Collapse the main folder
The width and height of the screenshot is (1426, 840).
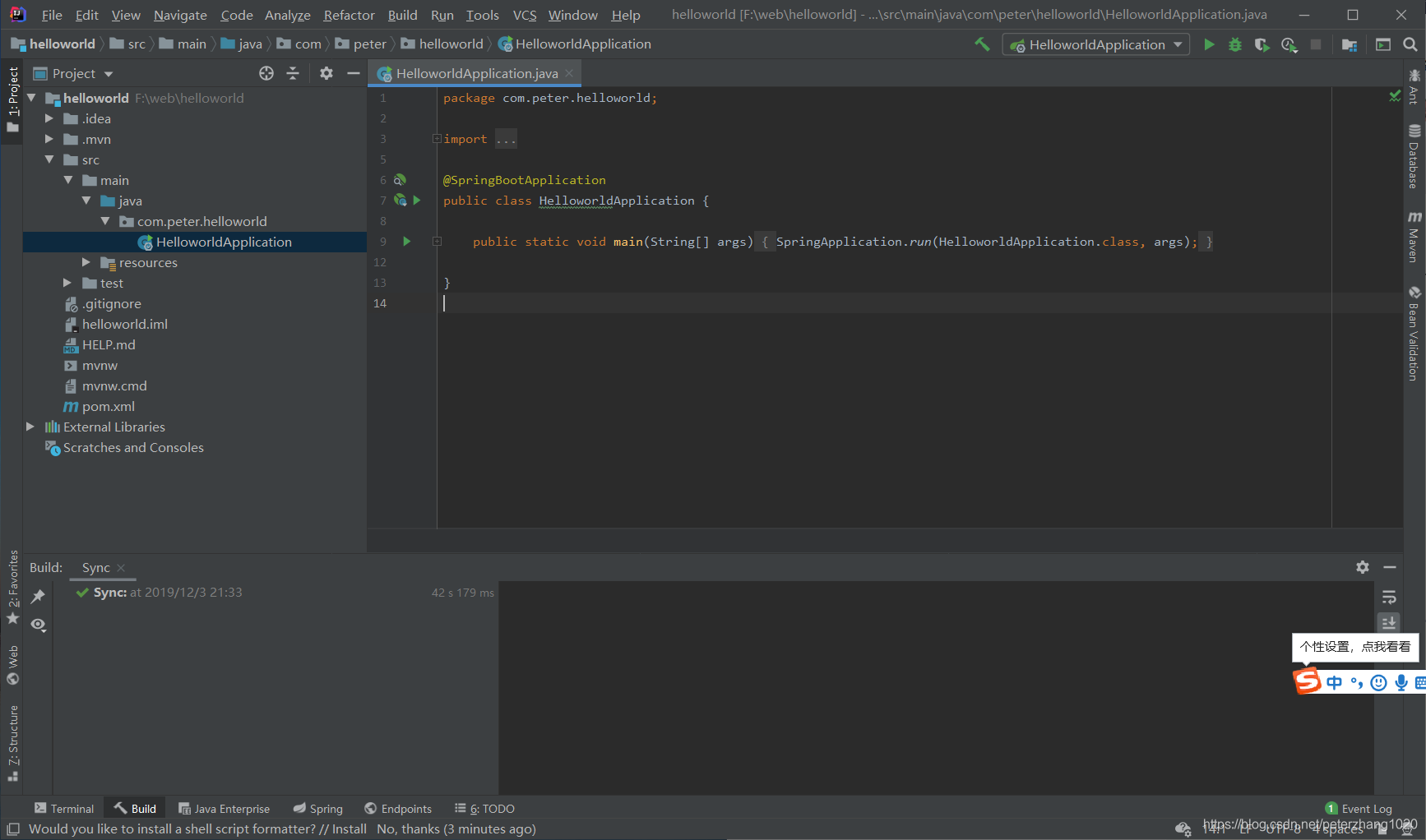click(68, 180)
